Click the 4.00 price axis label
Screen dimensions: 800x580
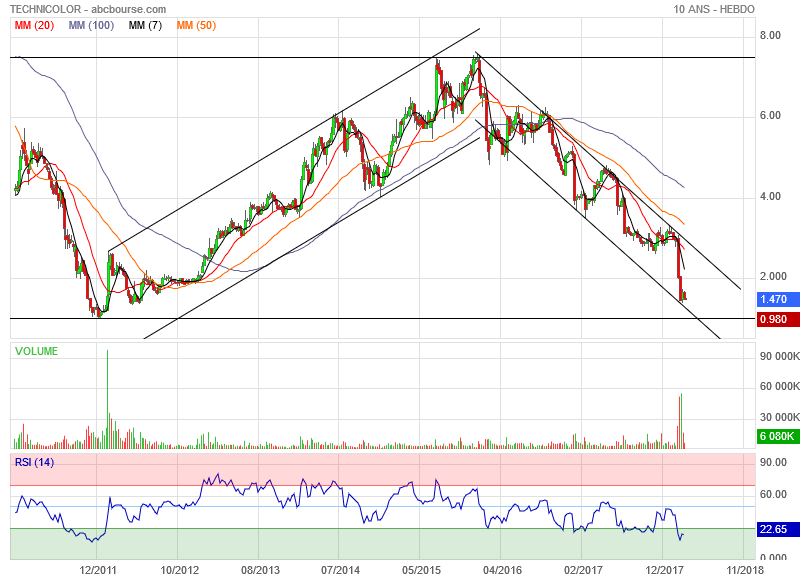coord(770,196)
